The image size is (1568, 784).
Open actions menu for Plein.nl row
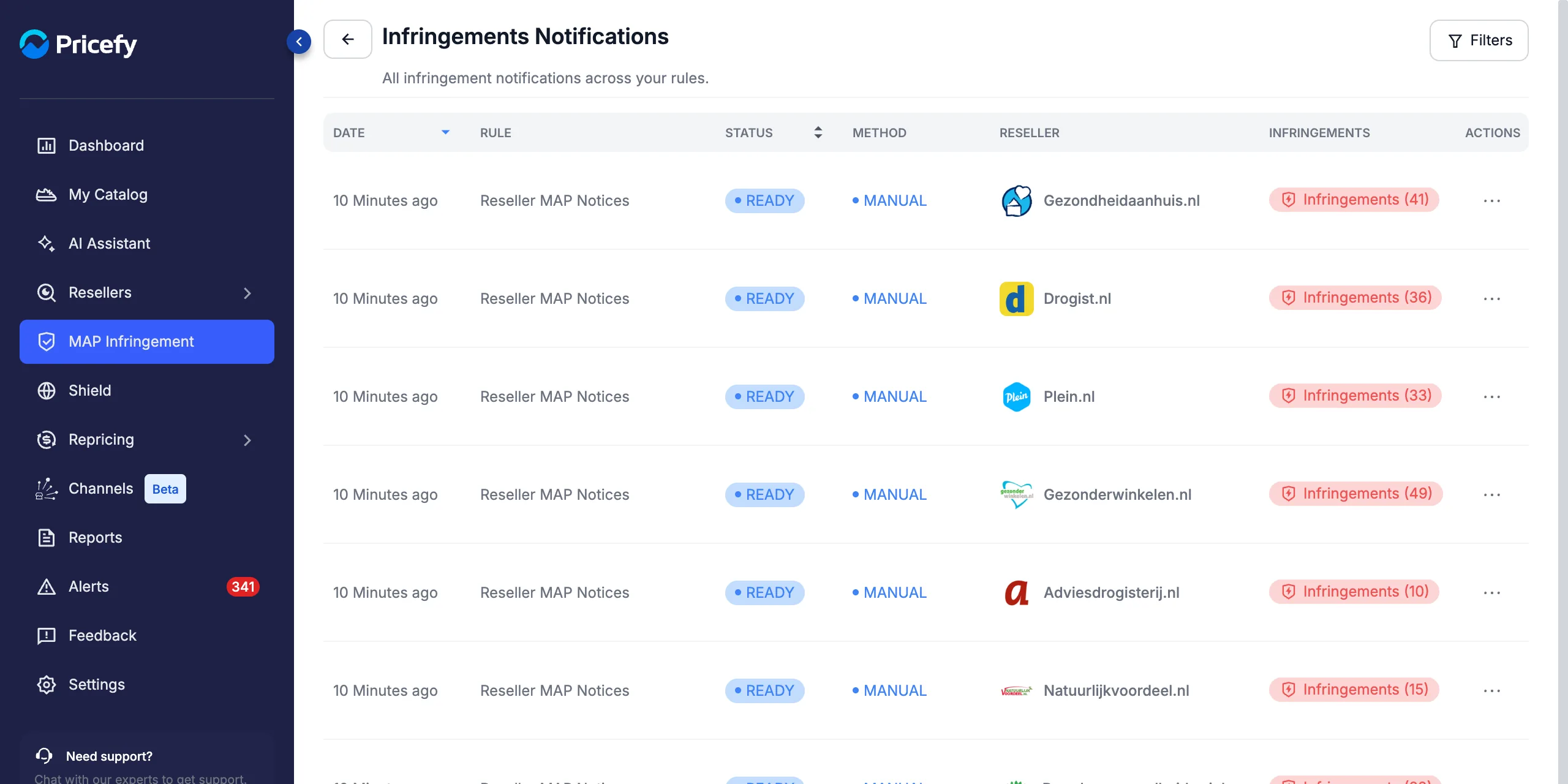[1492, 397]
